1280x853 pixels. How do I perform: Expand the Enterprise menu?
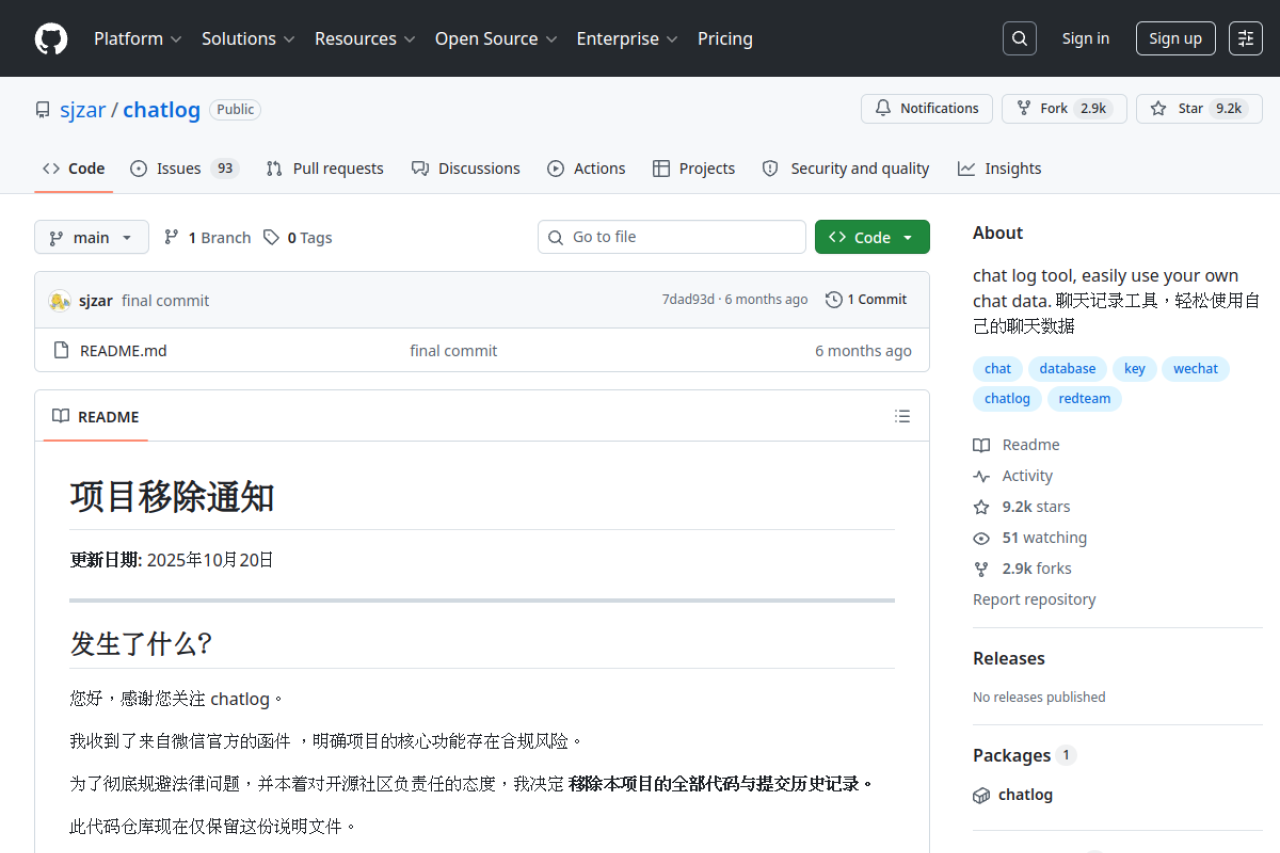pos(627,39)
